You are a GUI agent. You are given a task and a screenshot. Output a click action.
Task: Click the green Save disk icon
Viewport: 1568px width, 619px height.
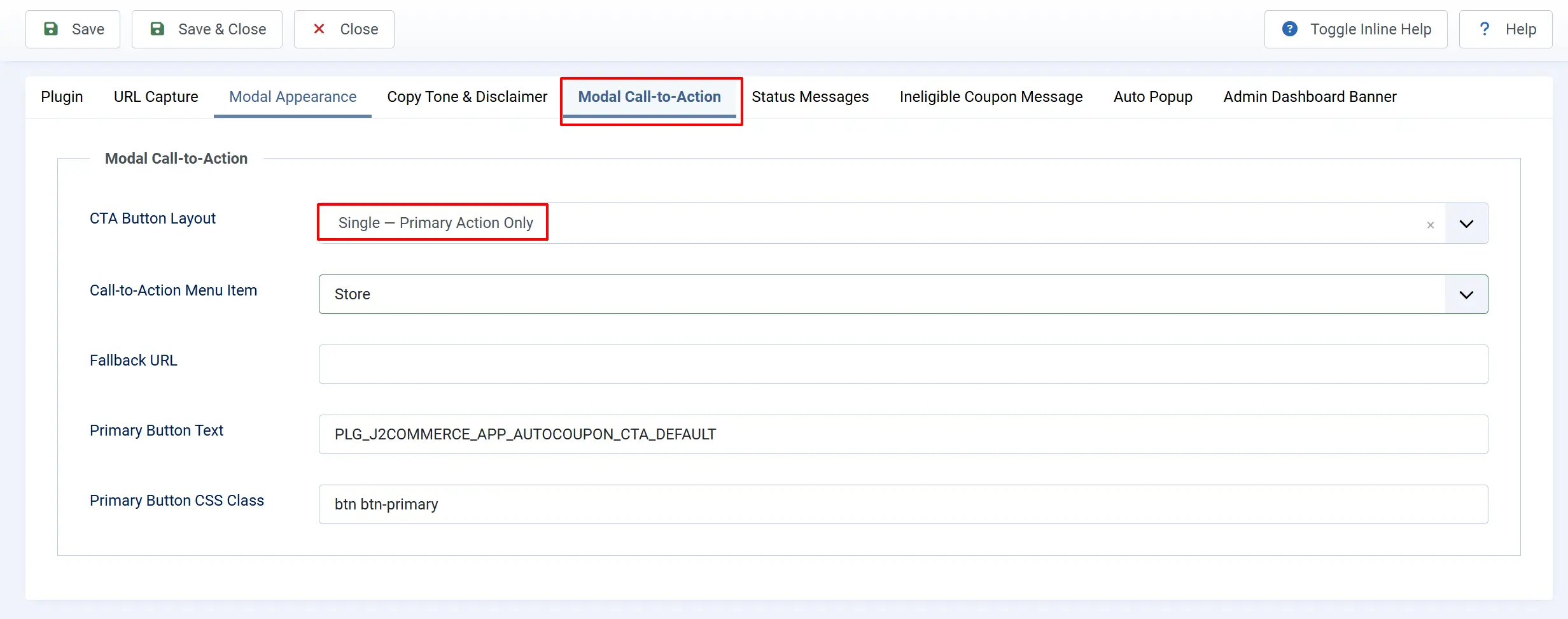51,29
